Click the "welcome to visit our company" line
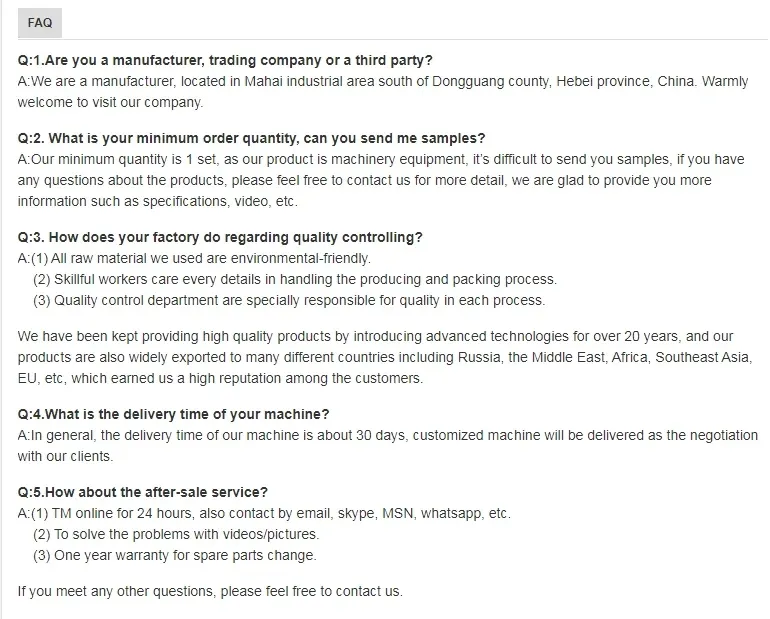The image size is (770, 619). coord(110,102)
